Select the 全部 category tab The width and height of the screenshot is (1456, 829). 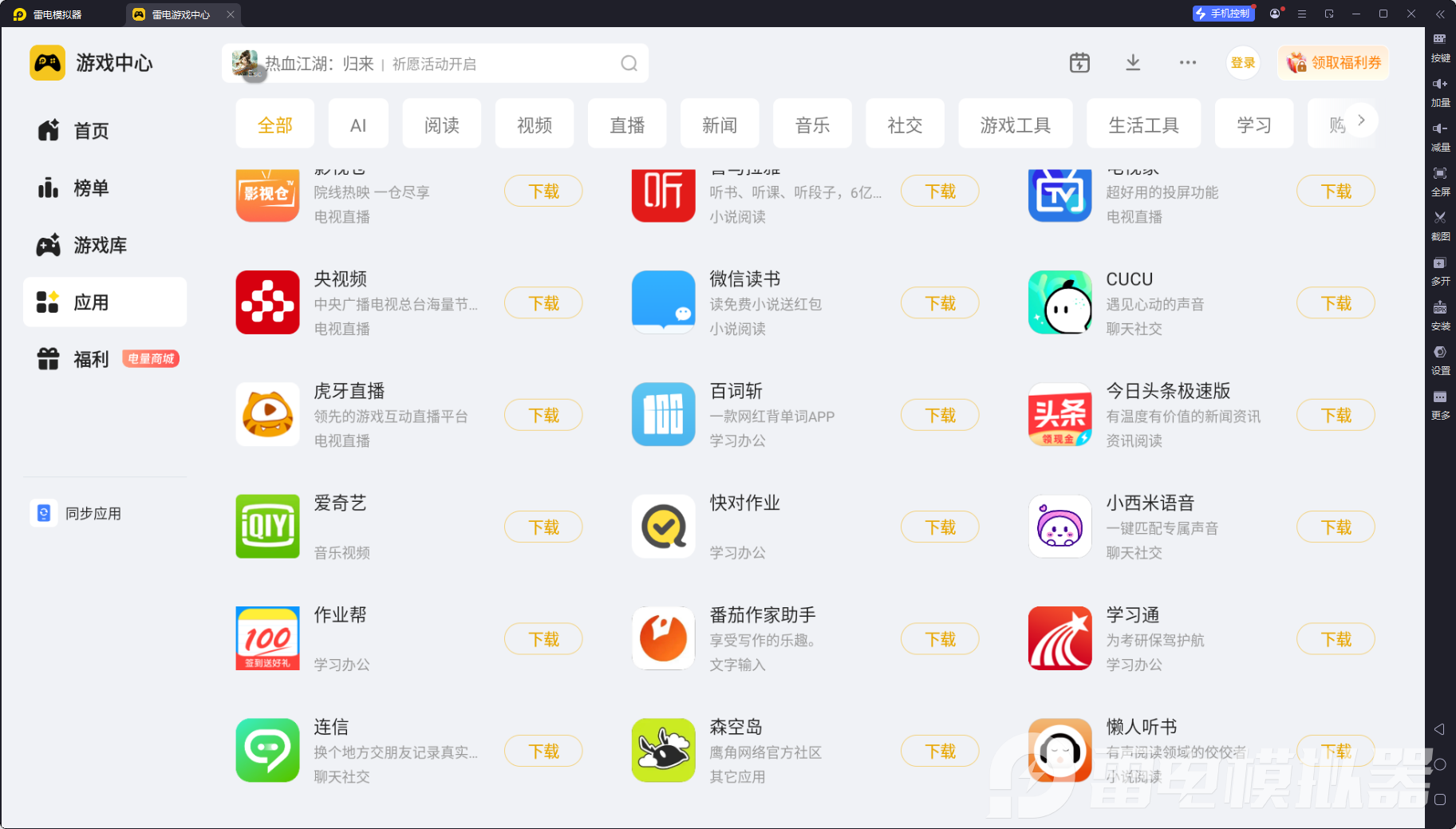click(275, 124)
